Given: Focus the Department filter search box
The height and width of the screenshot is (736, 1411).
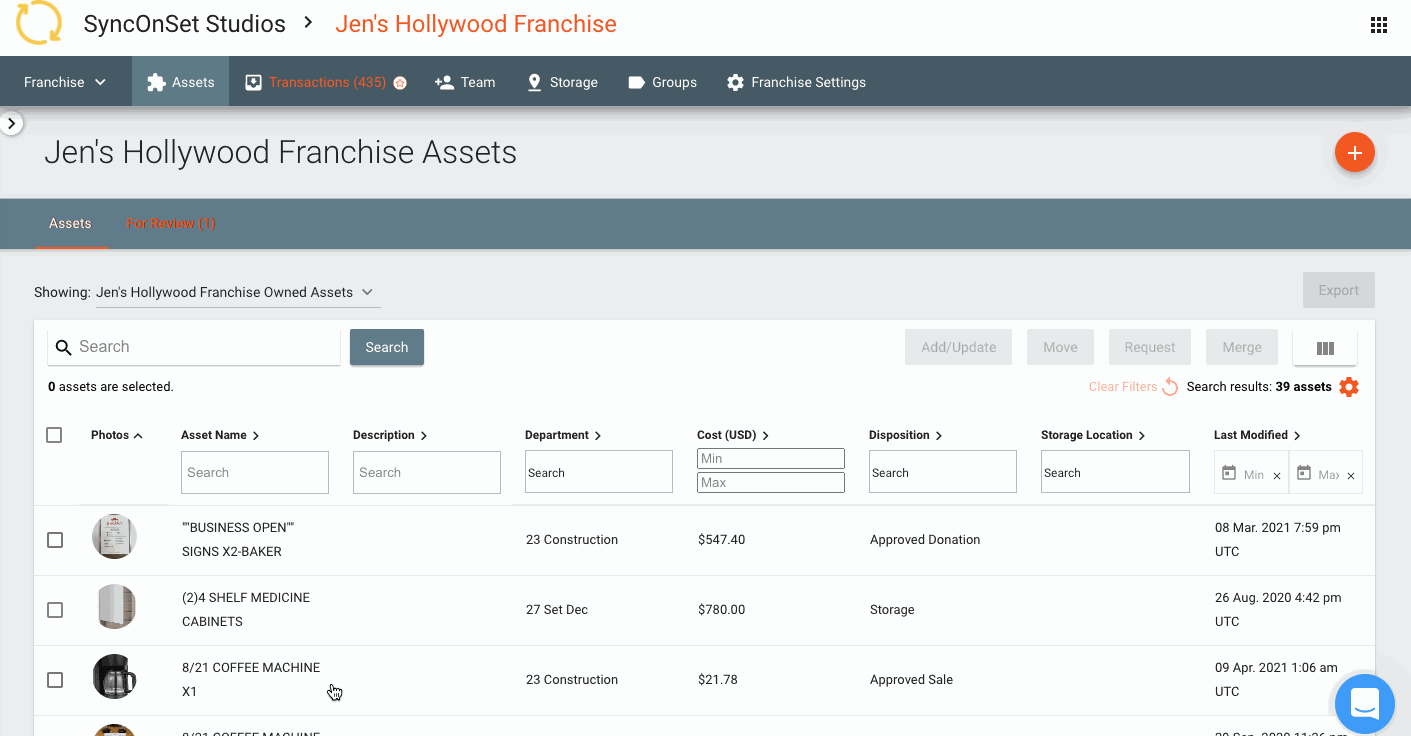Looking at the screenshot, I should coord(599,472).
